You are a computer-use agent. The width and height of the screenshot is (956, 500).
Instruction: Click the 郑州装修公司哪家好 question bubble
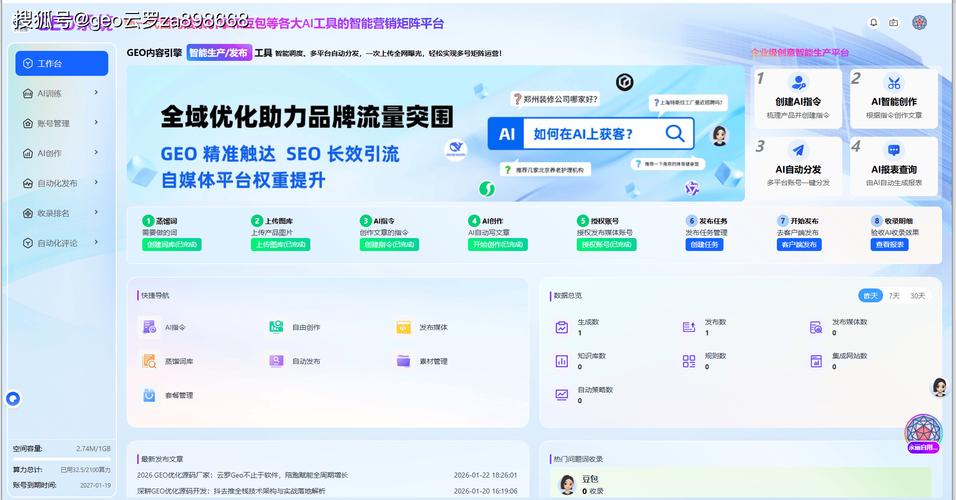[x=556, y=99]
